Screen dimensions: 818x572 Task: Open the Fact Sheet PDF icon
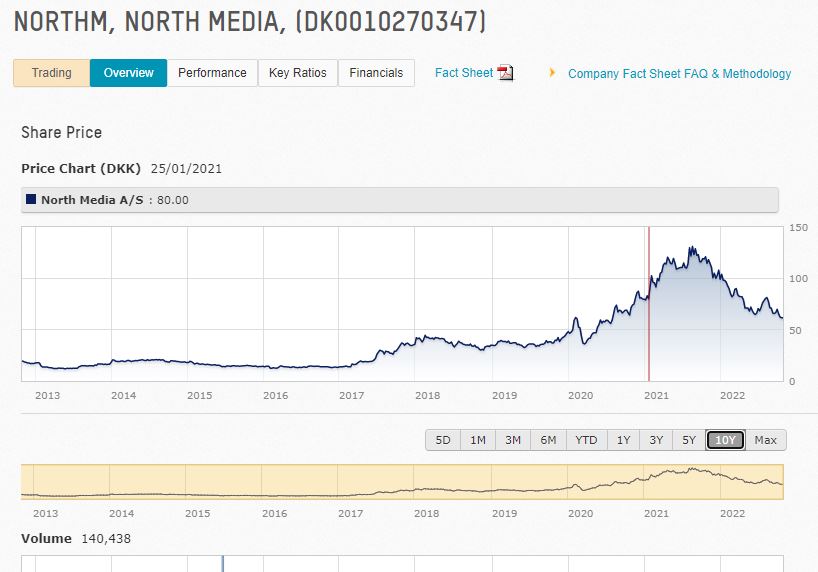(x=505, y=73)
